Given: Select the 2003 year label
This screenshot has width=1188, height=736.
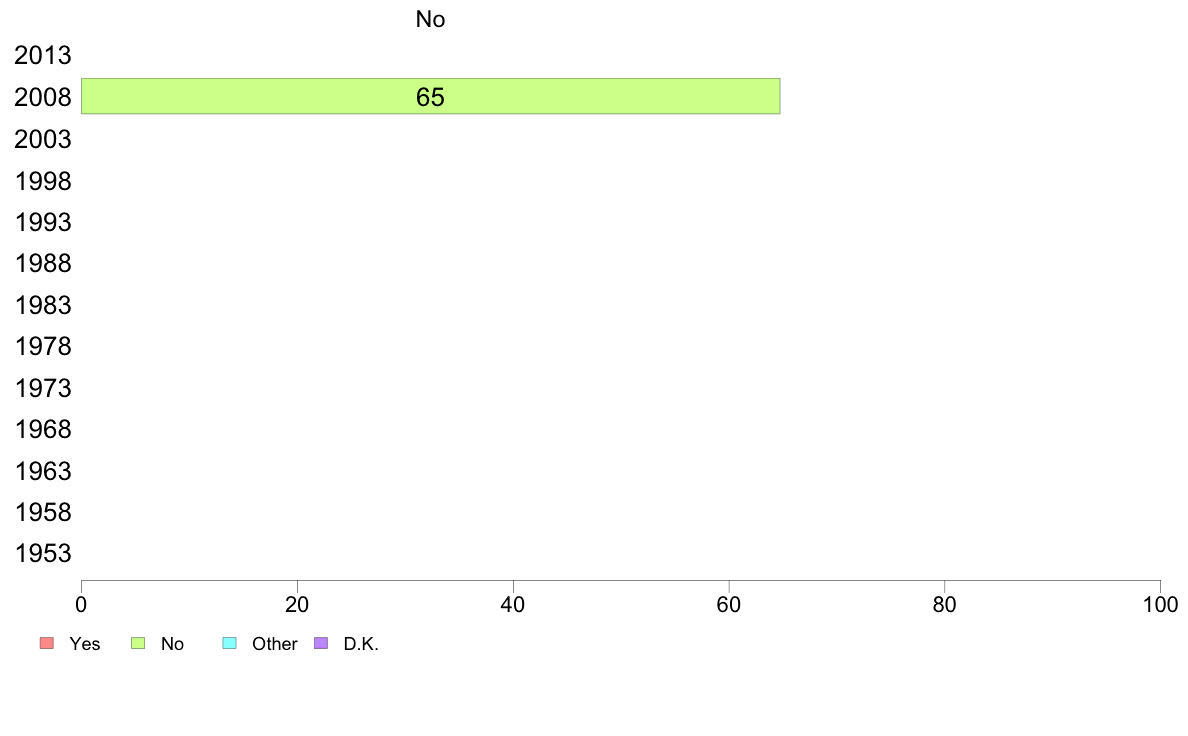Looking at the screenshot, I should click(43, 139).
